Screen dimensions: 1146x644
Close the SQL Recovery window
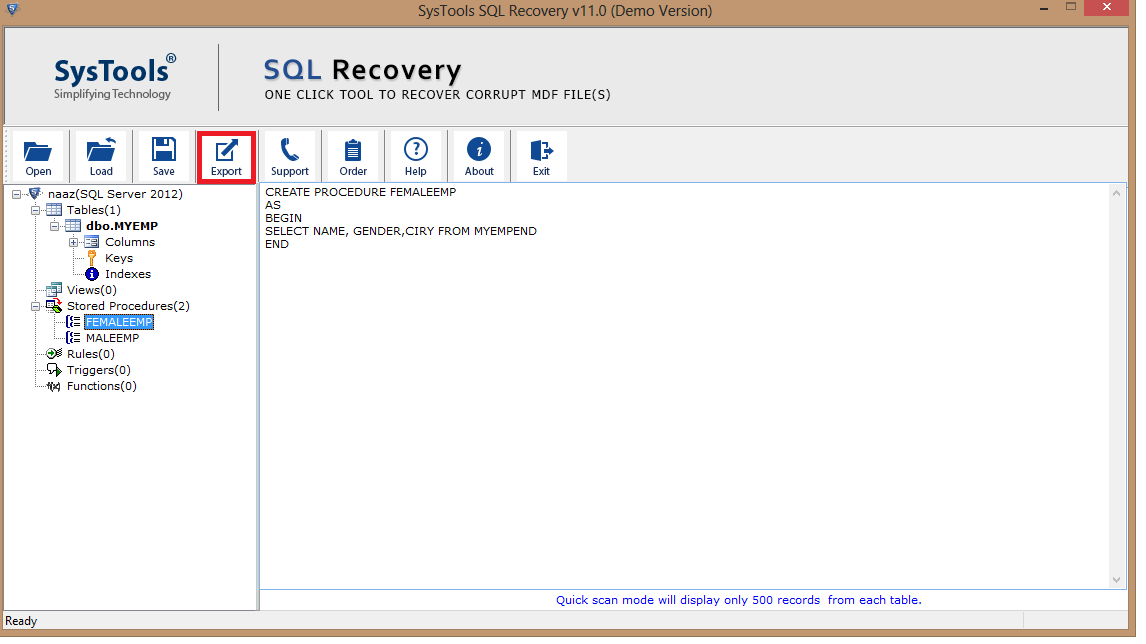(x=1107, y=8)
